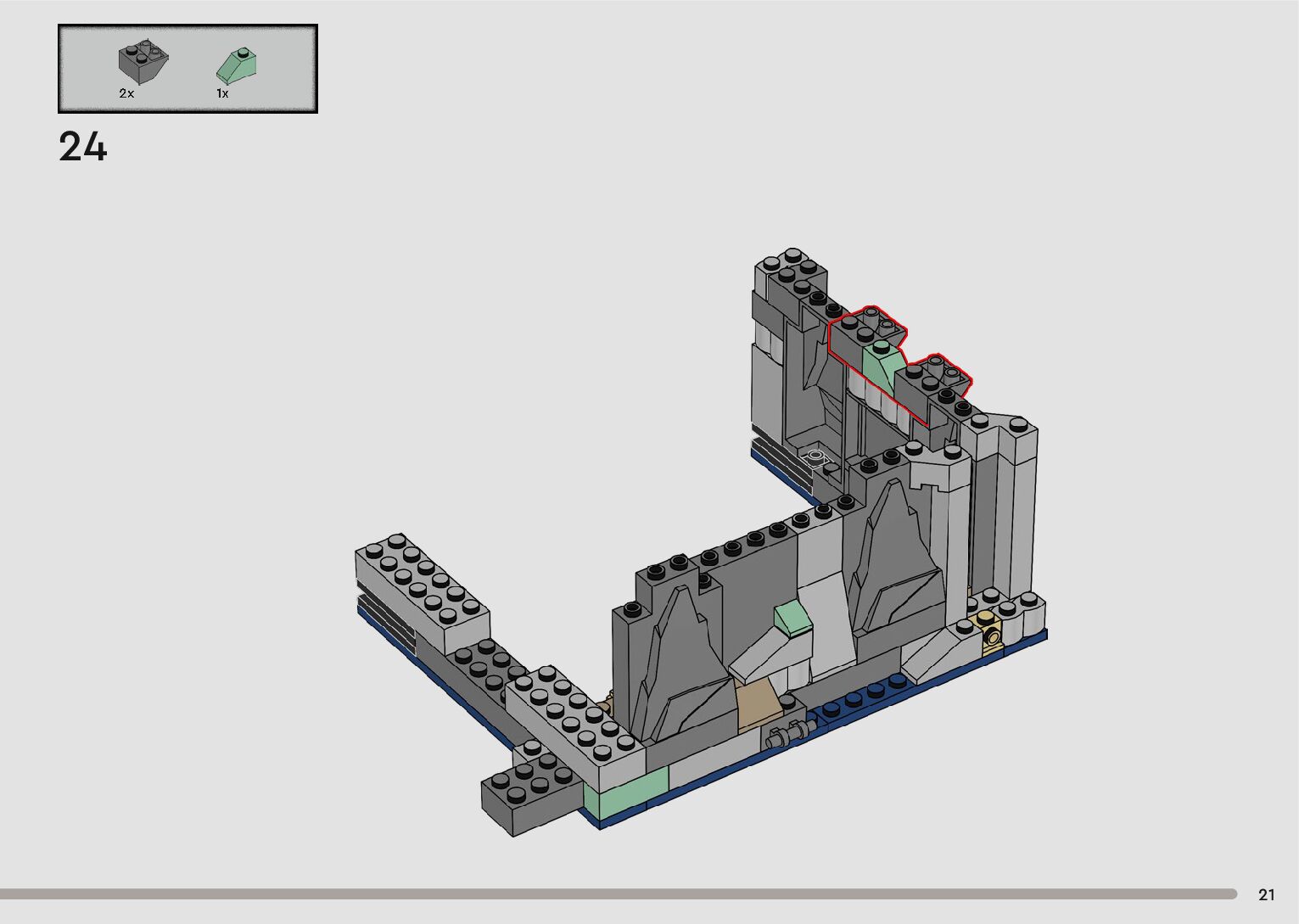Click the dark gray inverted slope brick in parts box
Screen dimensions: 1299x924
[x=143, y=63]
